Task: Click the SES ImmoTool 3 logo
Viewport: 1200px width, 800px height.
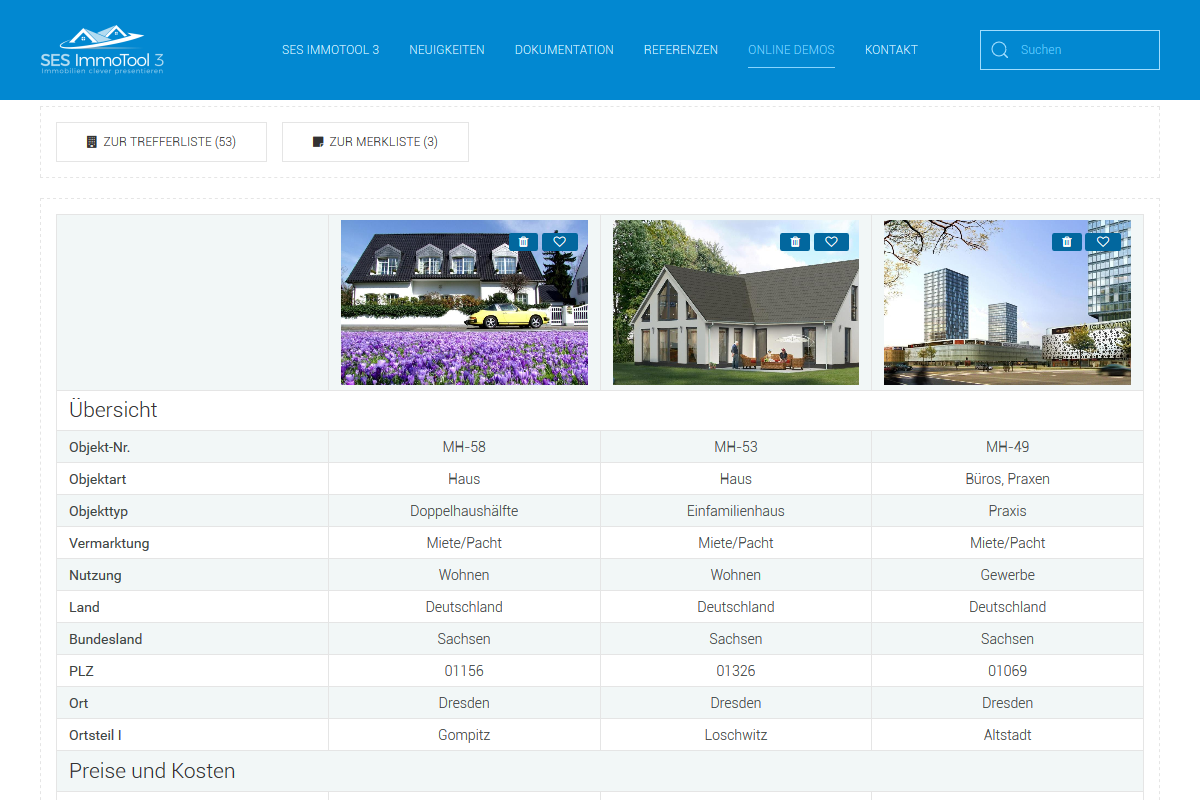Action: (x=102, y=50)
